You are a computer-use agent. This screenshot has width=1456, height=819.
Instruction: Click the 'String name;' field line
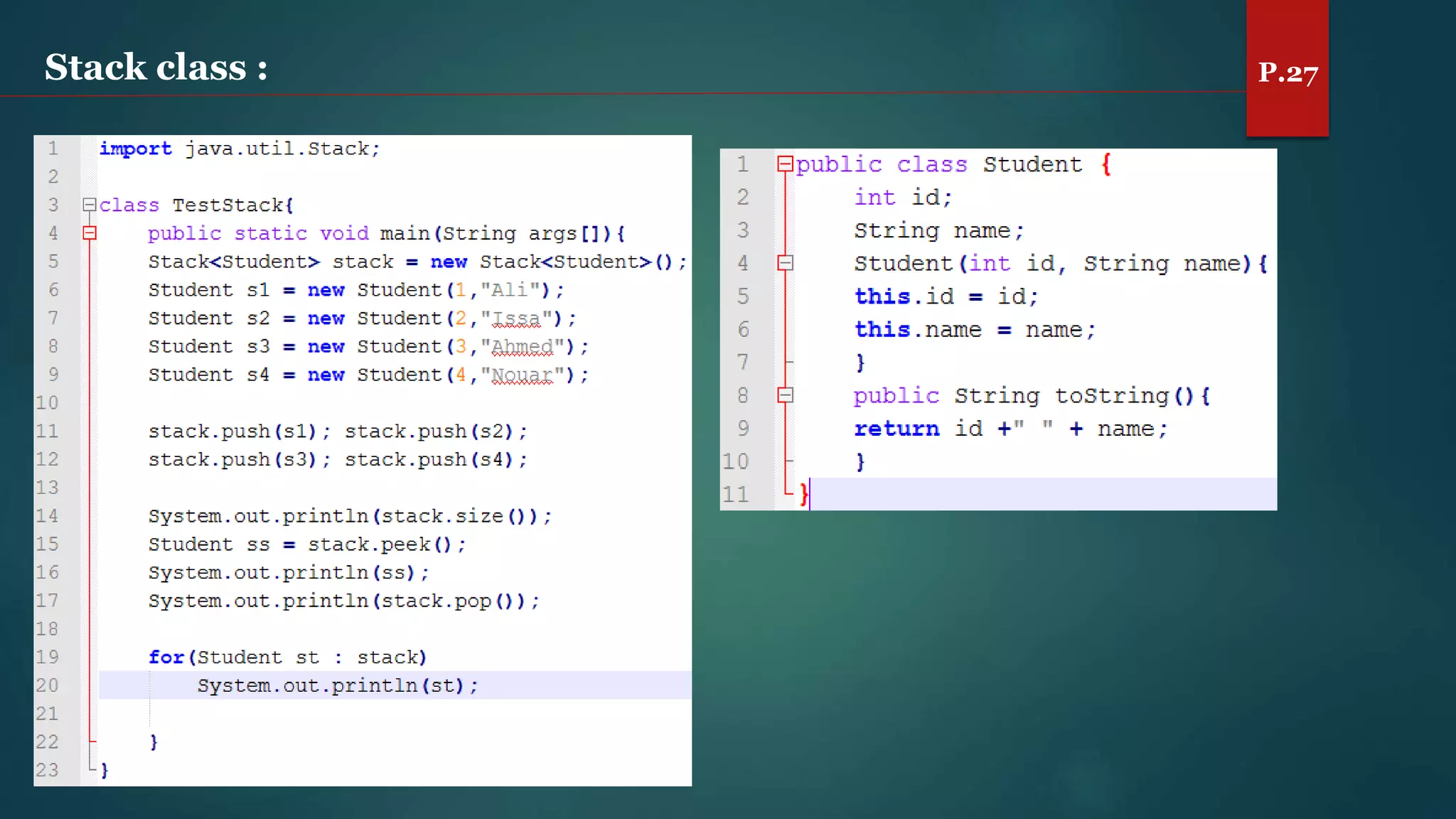(x=939, y=230)
